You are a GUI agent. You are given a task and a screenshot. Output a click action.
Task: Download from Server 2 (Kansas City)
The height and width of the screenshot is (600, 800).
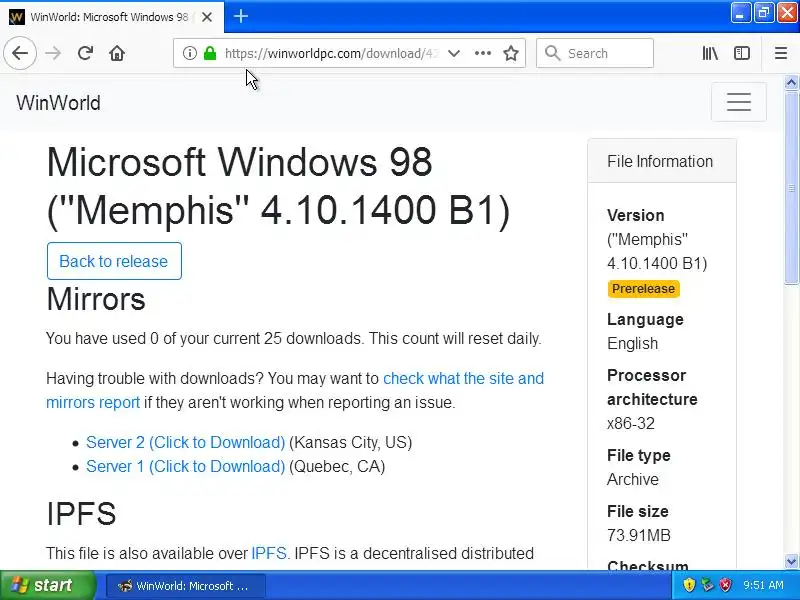click(x=185, y=442)
